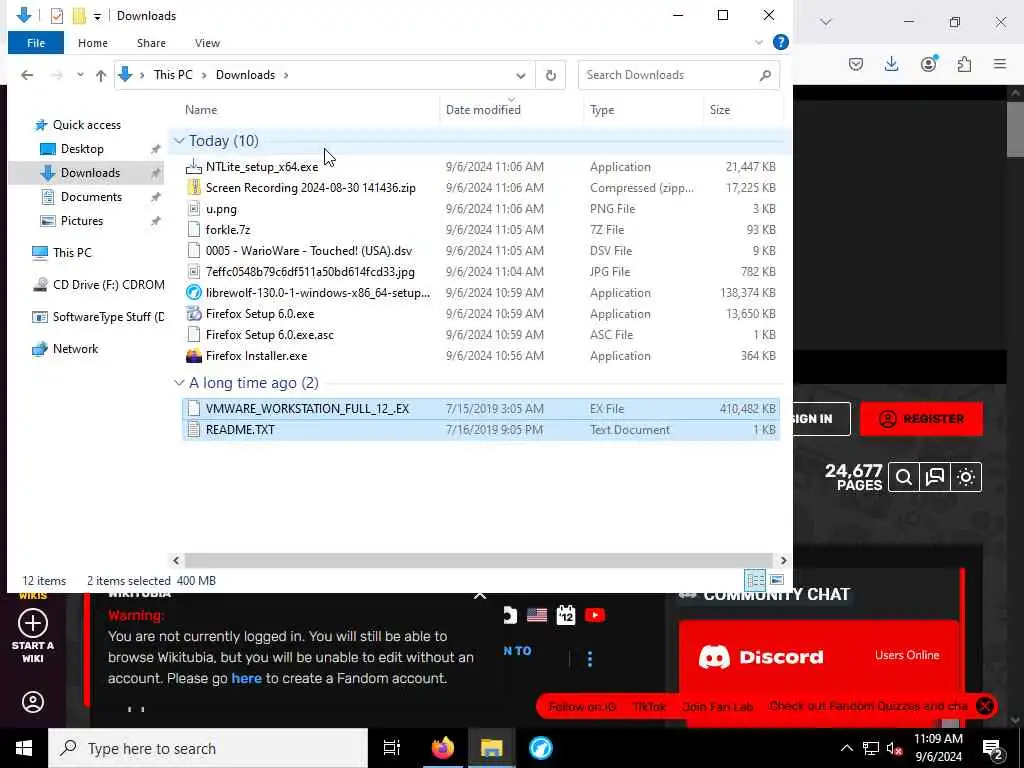Sort by Date modified column header
Screen dimensions: 1024x768
[x=483, y=110]
